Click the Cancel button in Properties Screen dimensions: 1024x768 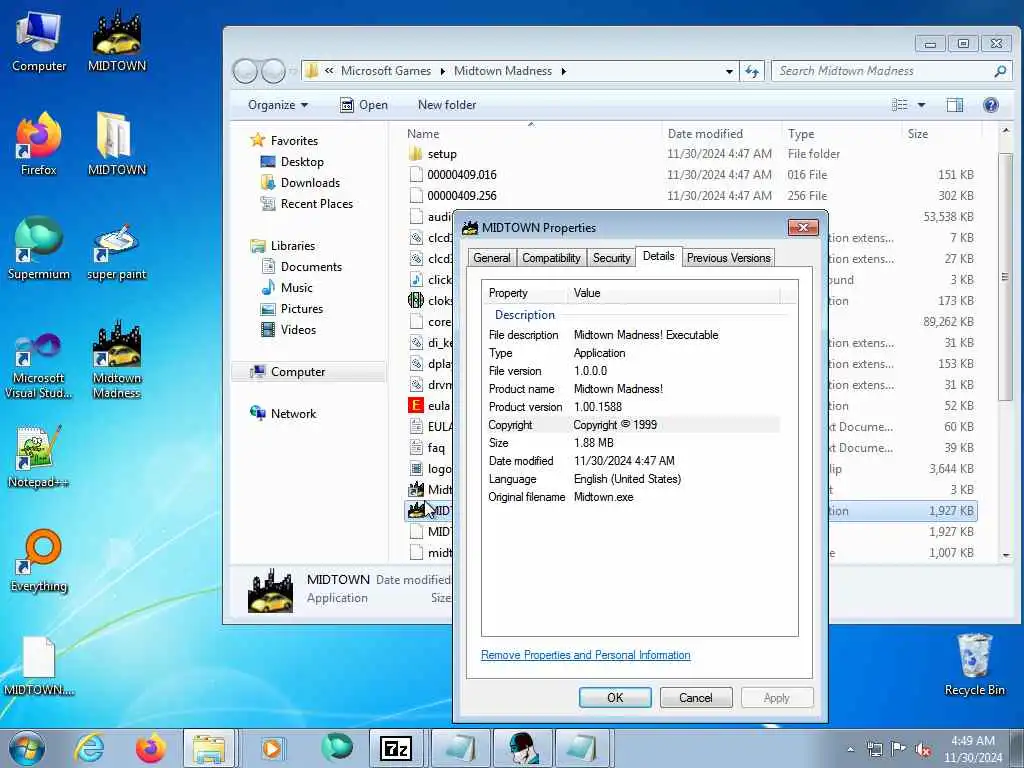pos(696,697)
